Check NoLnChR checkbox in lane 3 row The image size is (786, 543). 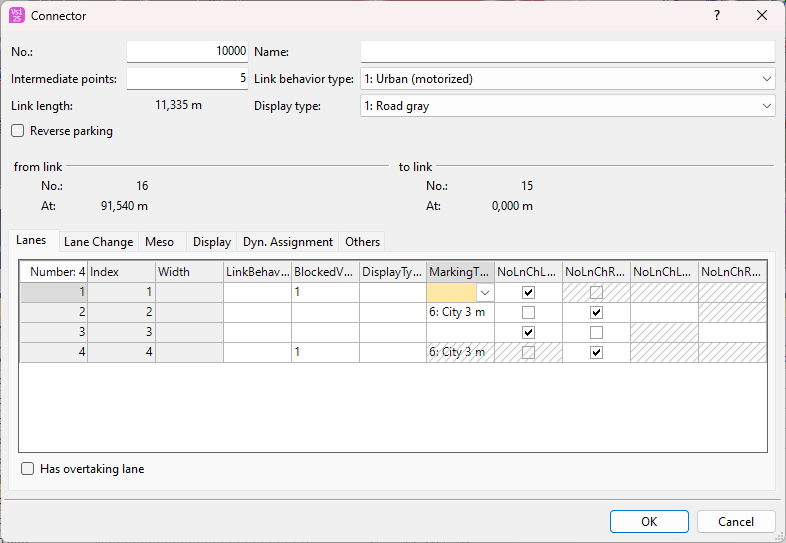[x=596, y=332]
